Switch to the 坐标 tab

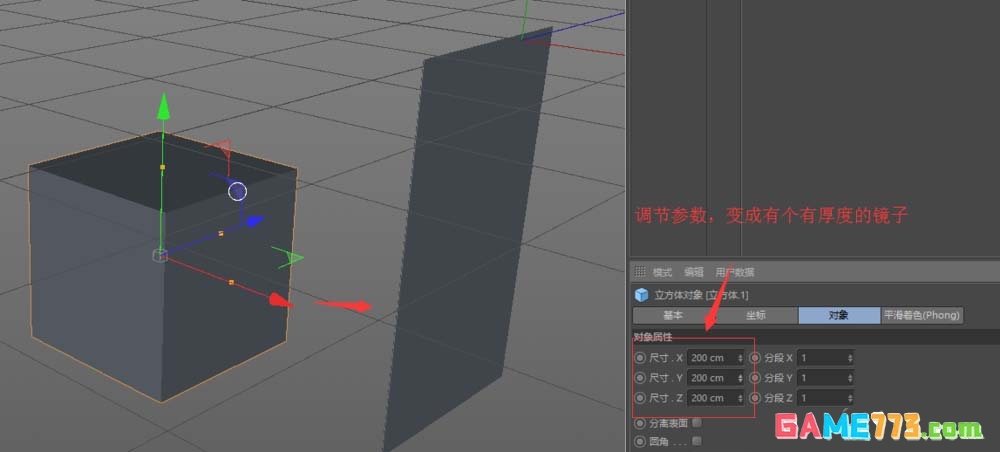(756, 315)
